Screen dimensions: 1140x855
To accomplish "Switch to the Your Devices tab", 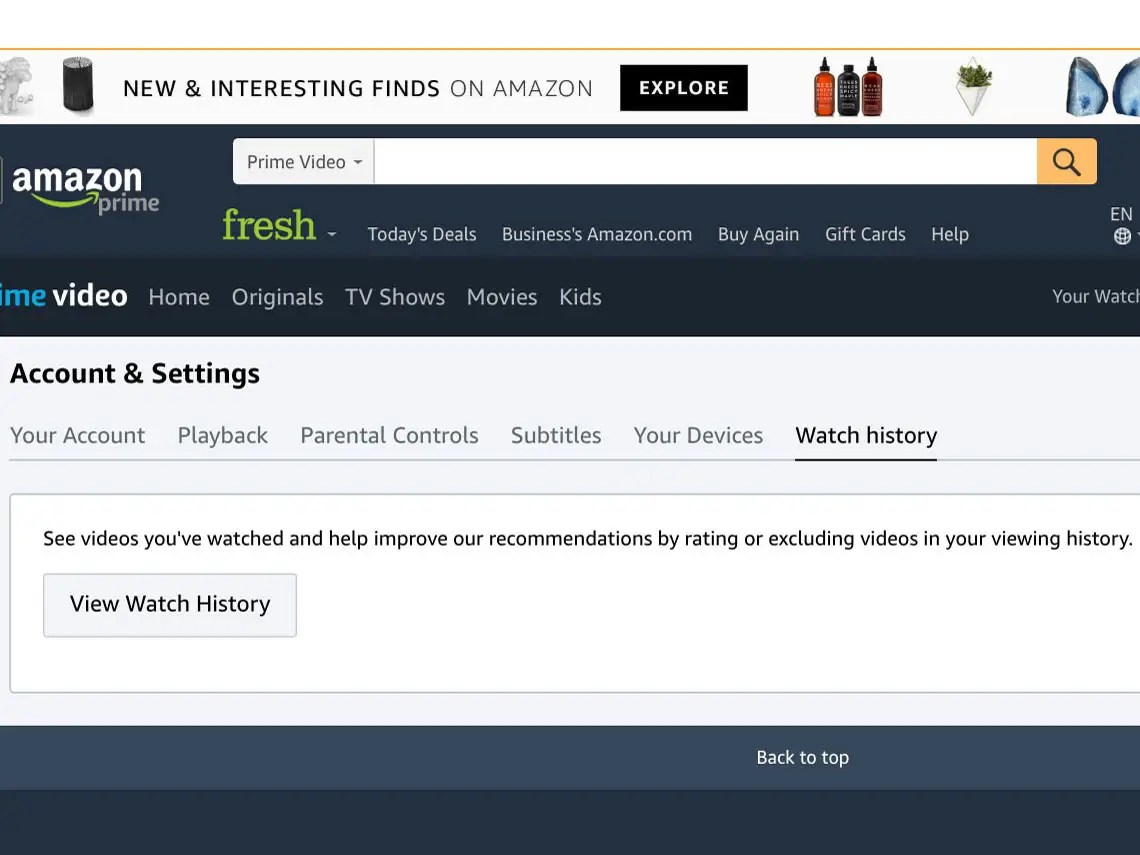I will click(x=698, y=435).
